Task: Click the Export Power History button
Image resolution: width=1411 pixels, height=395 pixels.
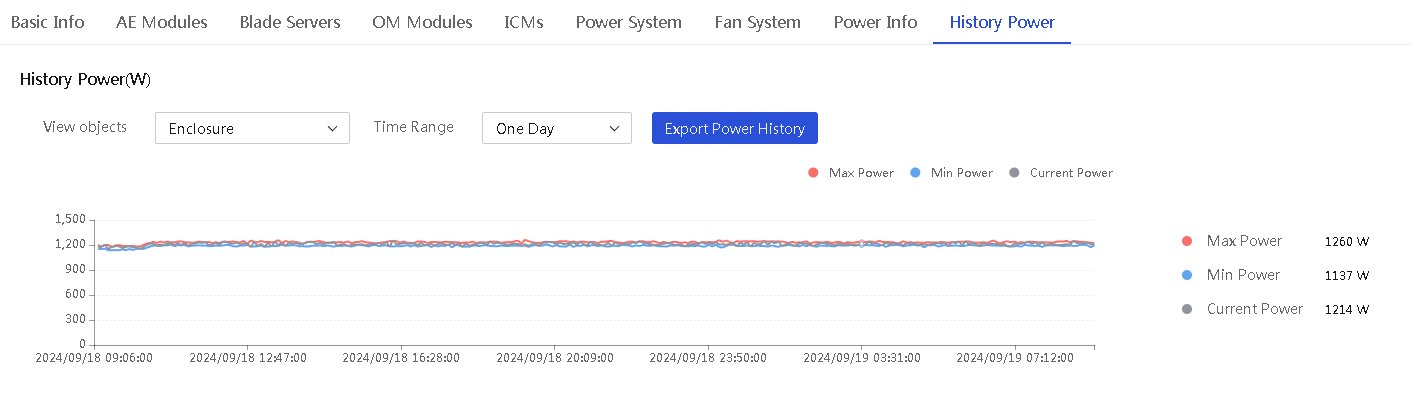Action: (735, 128)
